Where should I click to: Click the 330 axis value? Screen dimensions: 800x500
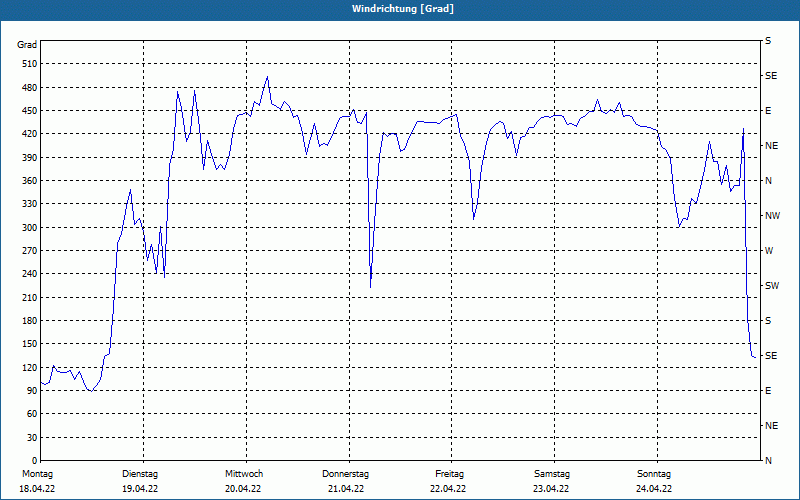click(x=30, y=204)
